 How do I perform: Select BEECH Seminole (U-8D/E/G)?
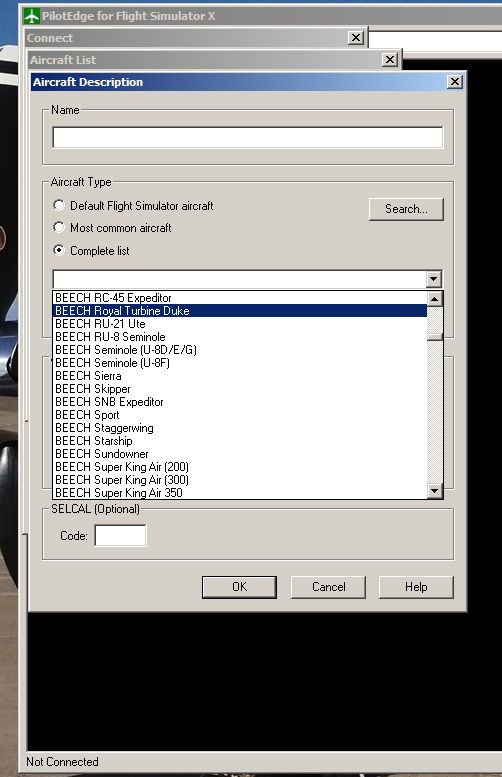240,350
